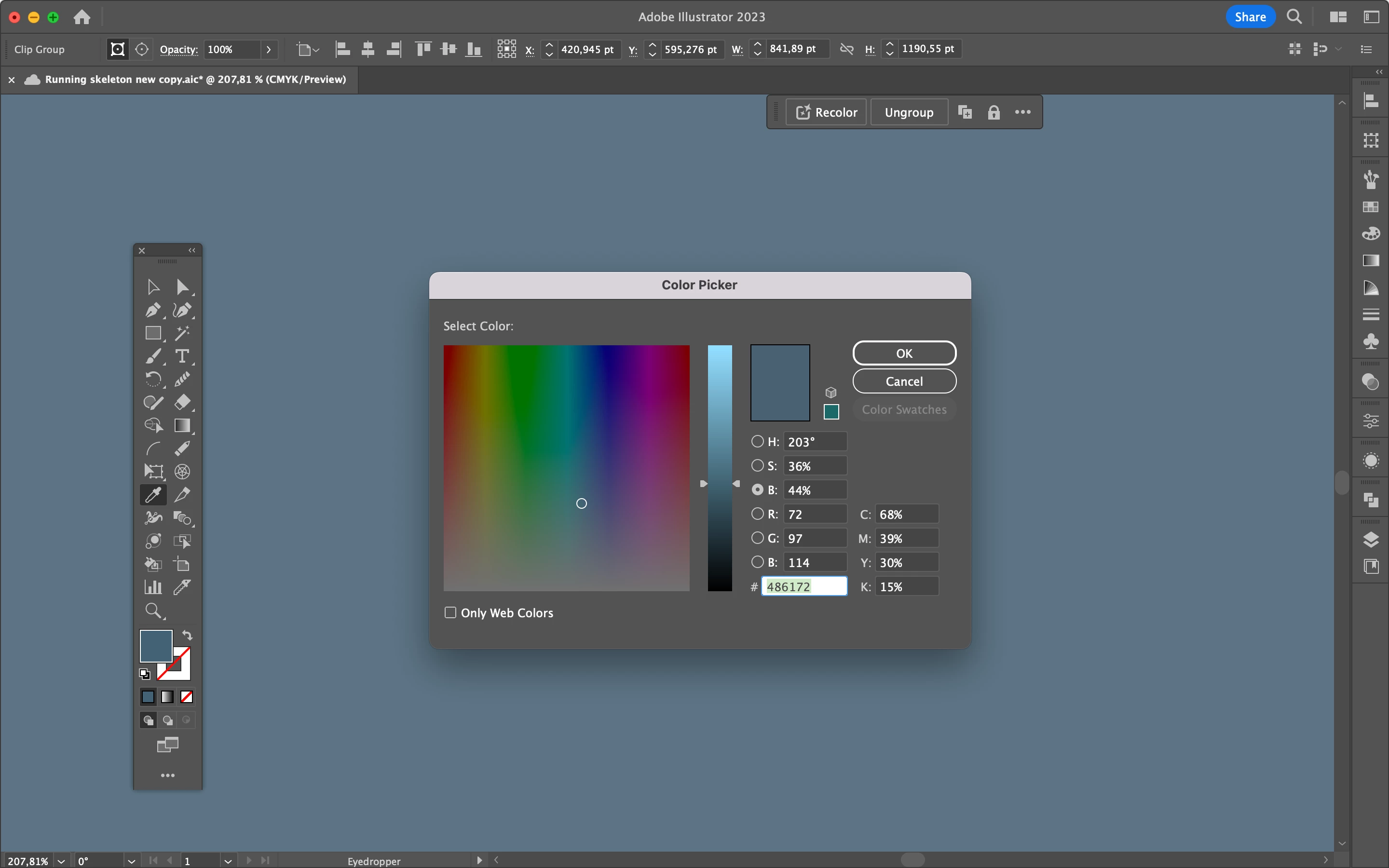Viewport: 1389px width, 868px height.
Task: Select the Magic Wand tool
Action: click(182, 333)
